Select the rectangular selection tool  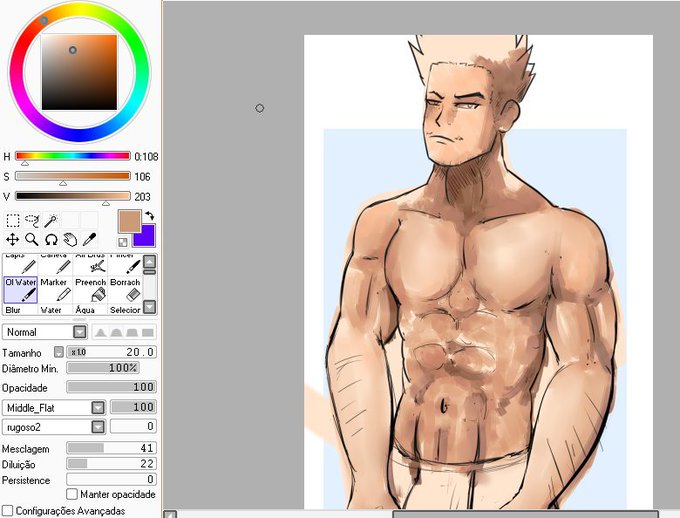(13, 220)
